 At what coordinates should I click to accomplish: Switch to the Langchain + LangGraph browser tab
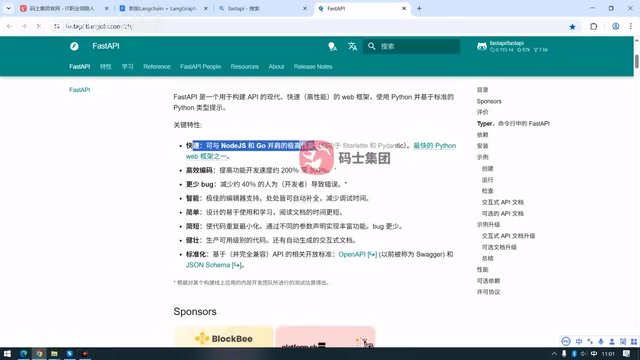[x=162, y=8]
